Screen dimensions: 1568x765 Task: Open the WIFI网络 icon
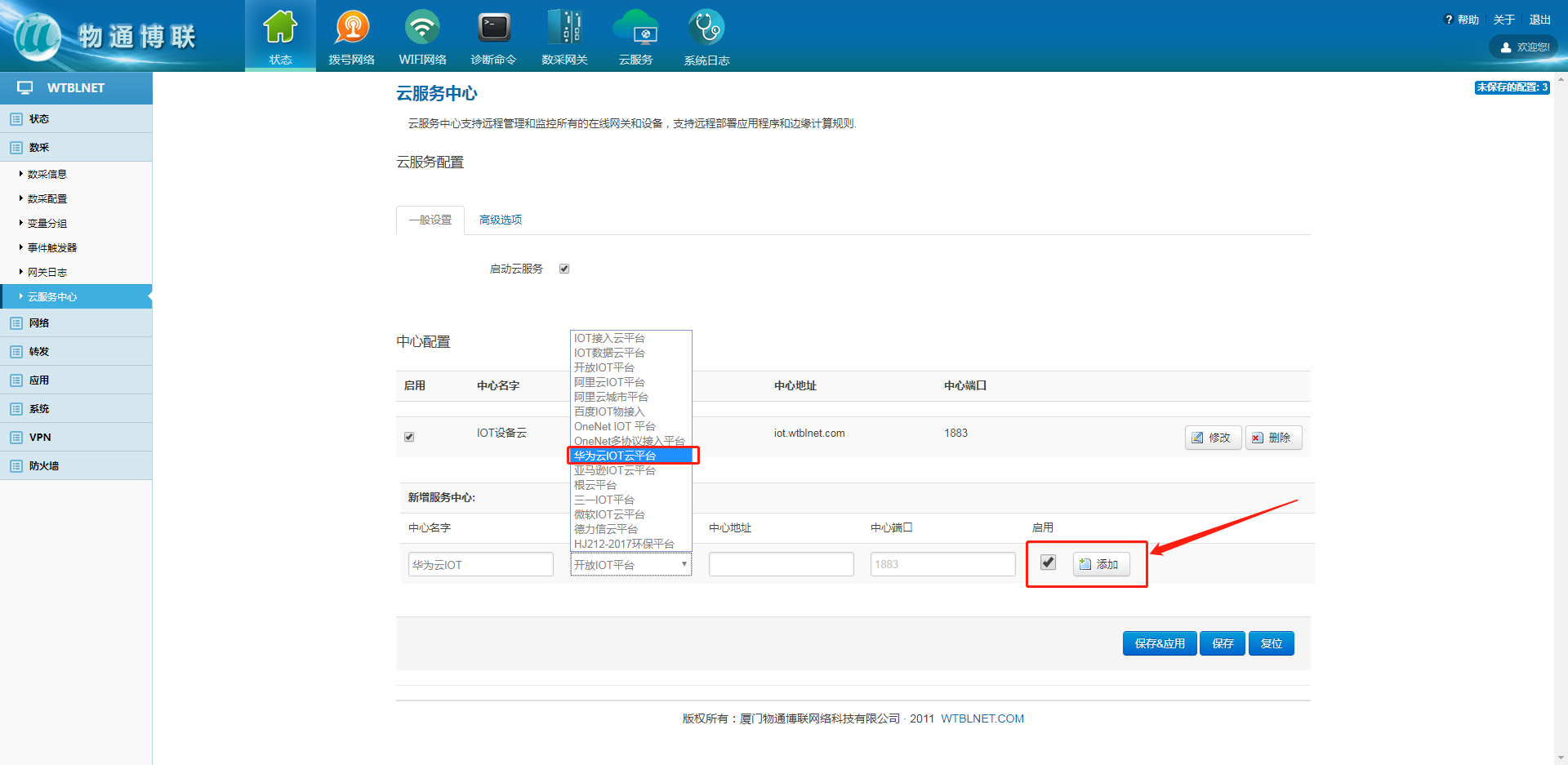point(422,29)
